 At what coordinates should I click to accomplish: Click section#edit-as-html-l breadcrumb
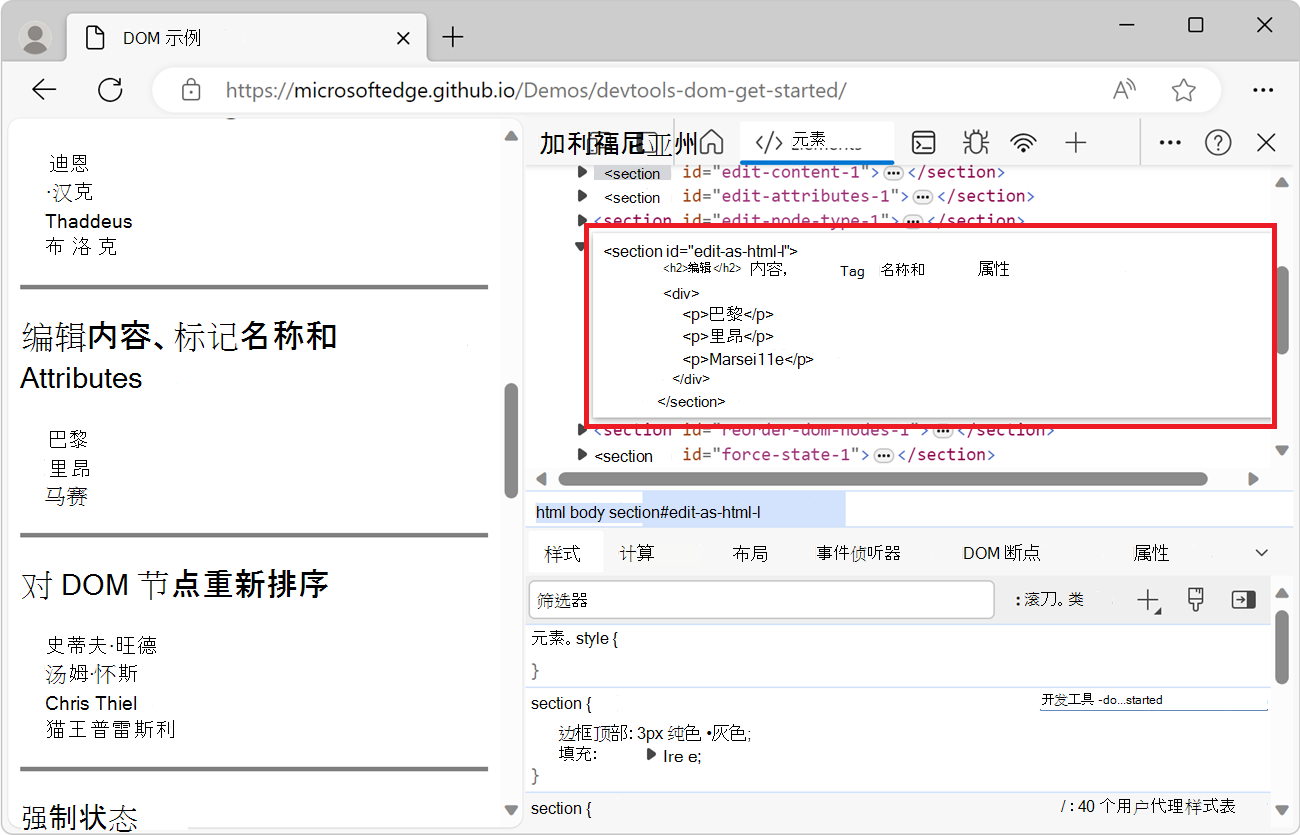685,512
